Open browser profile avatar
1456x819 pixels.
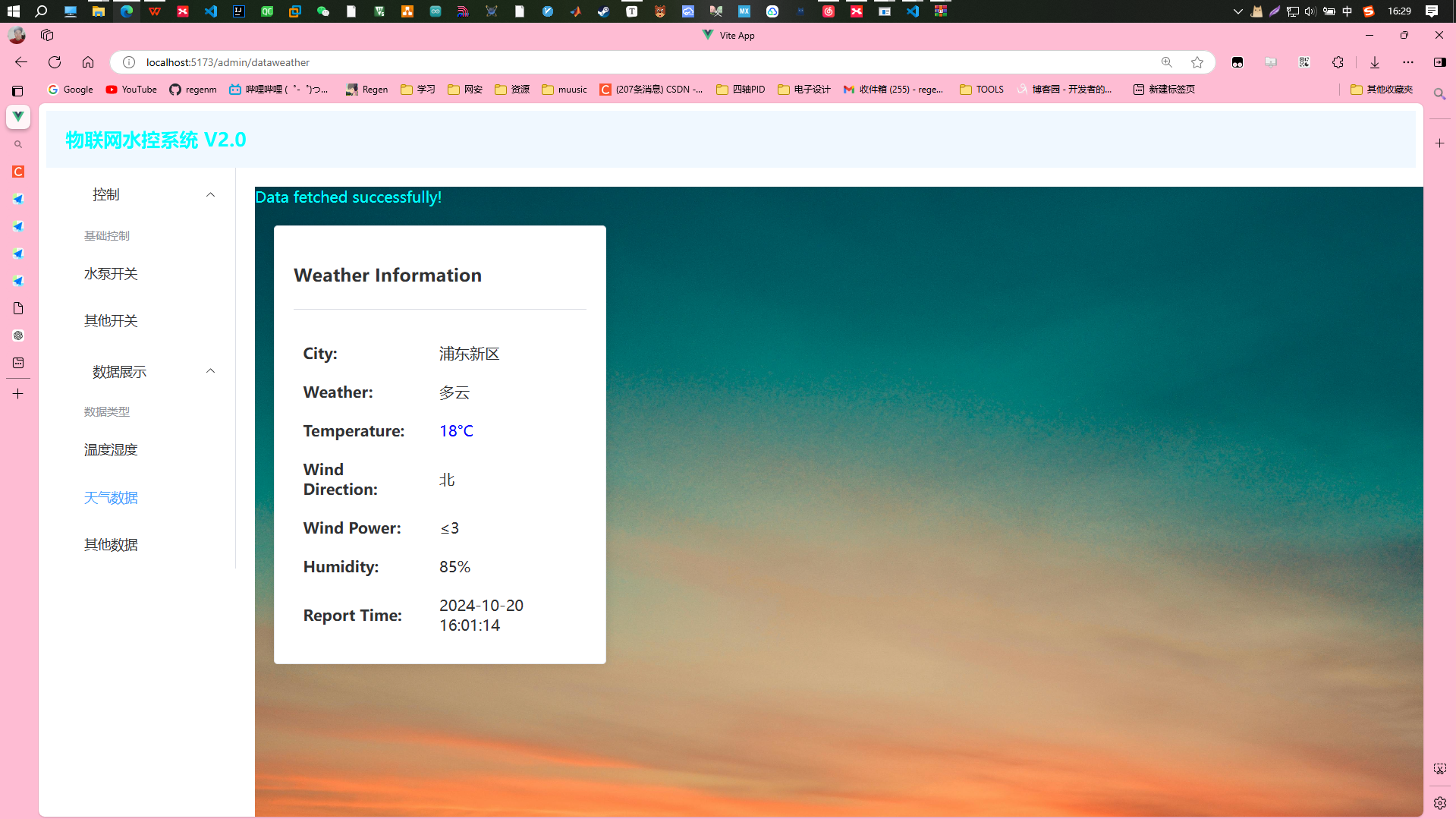click(17, 35)
